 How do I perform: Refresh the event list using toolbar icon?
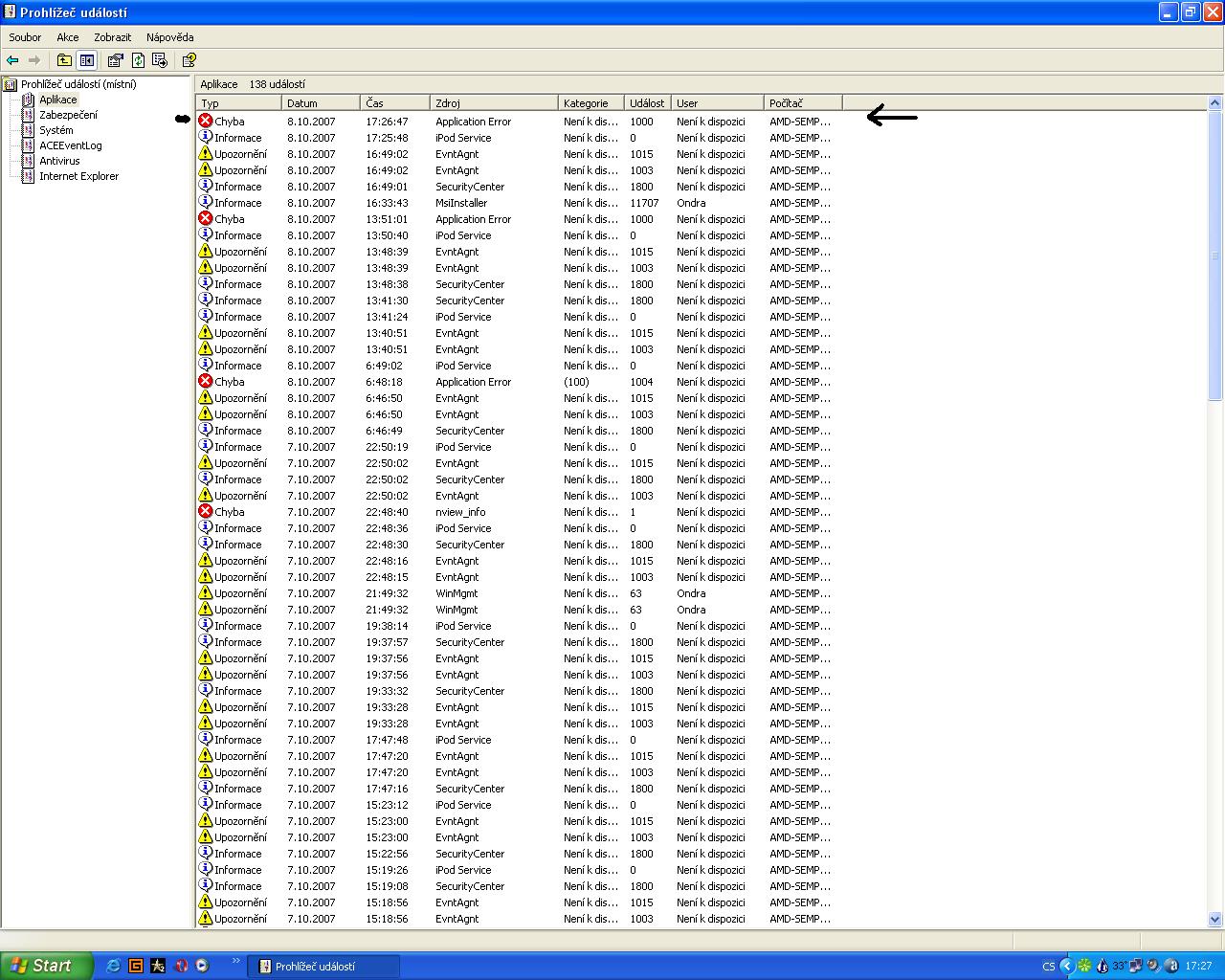coord(138,60)
